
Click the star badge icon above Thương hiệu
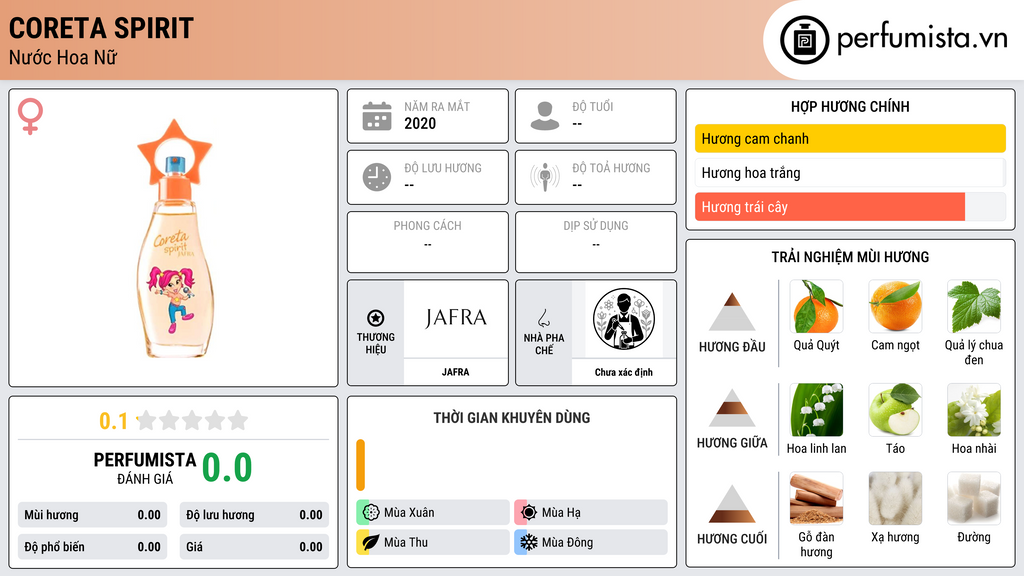click(x=376, y=318)
